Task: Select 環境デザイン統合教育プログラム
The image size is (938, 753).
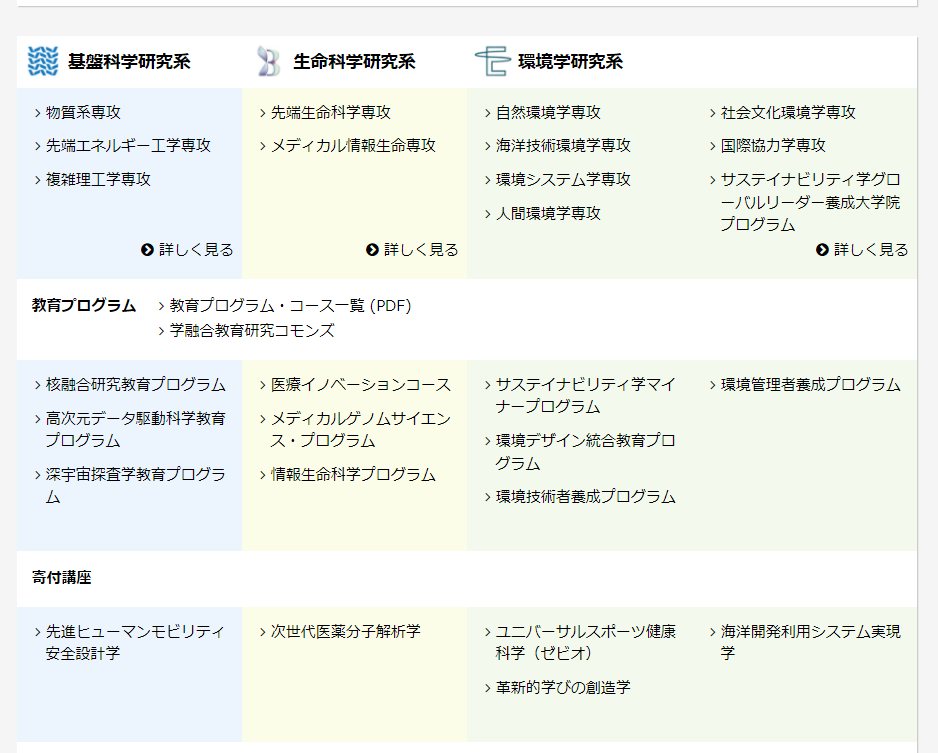Action: click(x=586, y=452)
